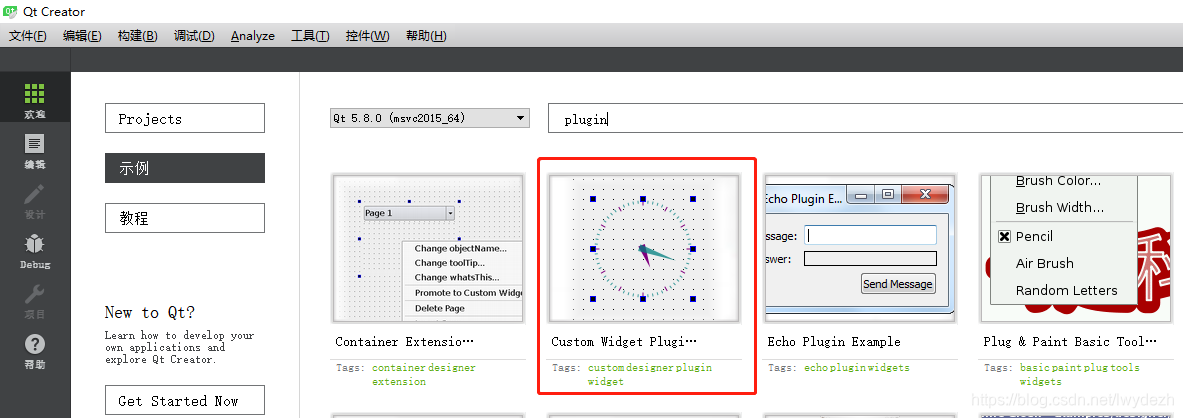Open the Plug & Paint Basic Tools thumbnail
This screenshot has height=418, width=1183.
point(1076,248)
